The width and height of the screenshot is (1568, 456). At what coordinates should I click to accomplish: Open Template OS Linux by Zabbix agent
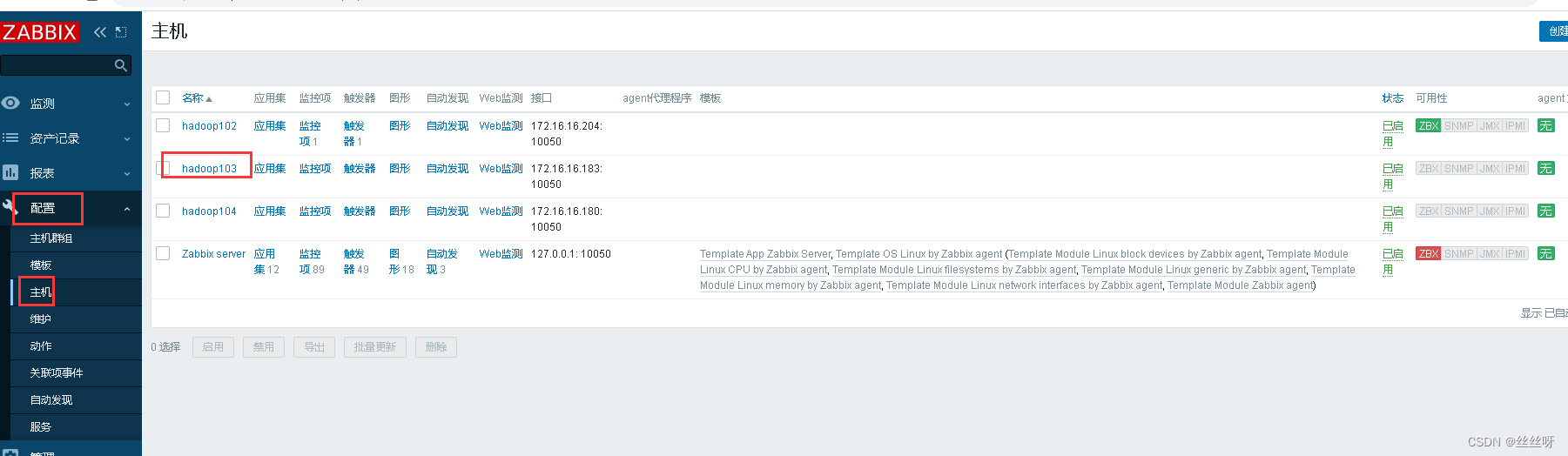pyautogui.click(x=919, y=254)
